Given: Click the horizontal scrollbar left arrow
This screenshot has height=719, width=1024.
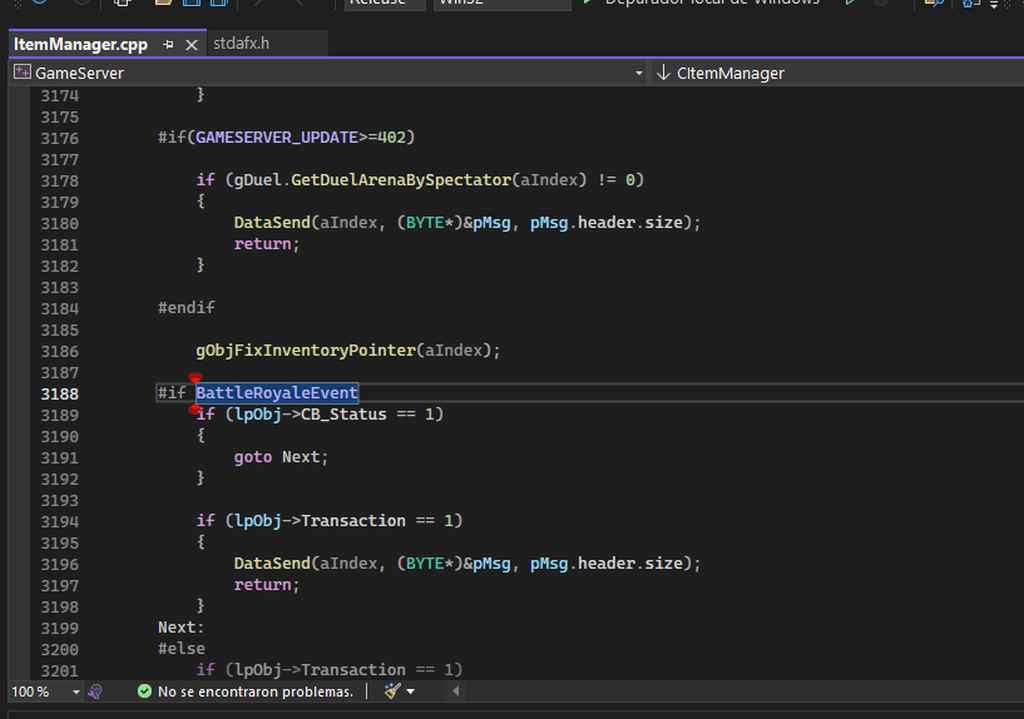Looking at the screenshot, I should 455,691.
